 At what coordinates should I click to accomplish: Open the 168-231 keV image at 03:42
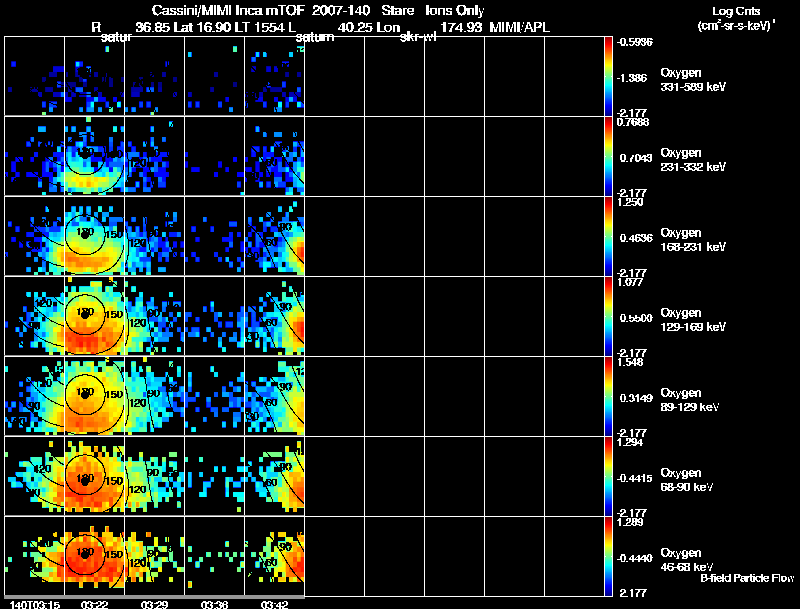pyautogui.click(x=274, y=236)
